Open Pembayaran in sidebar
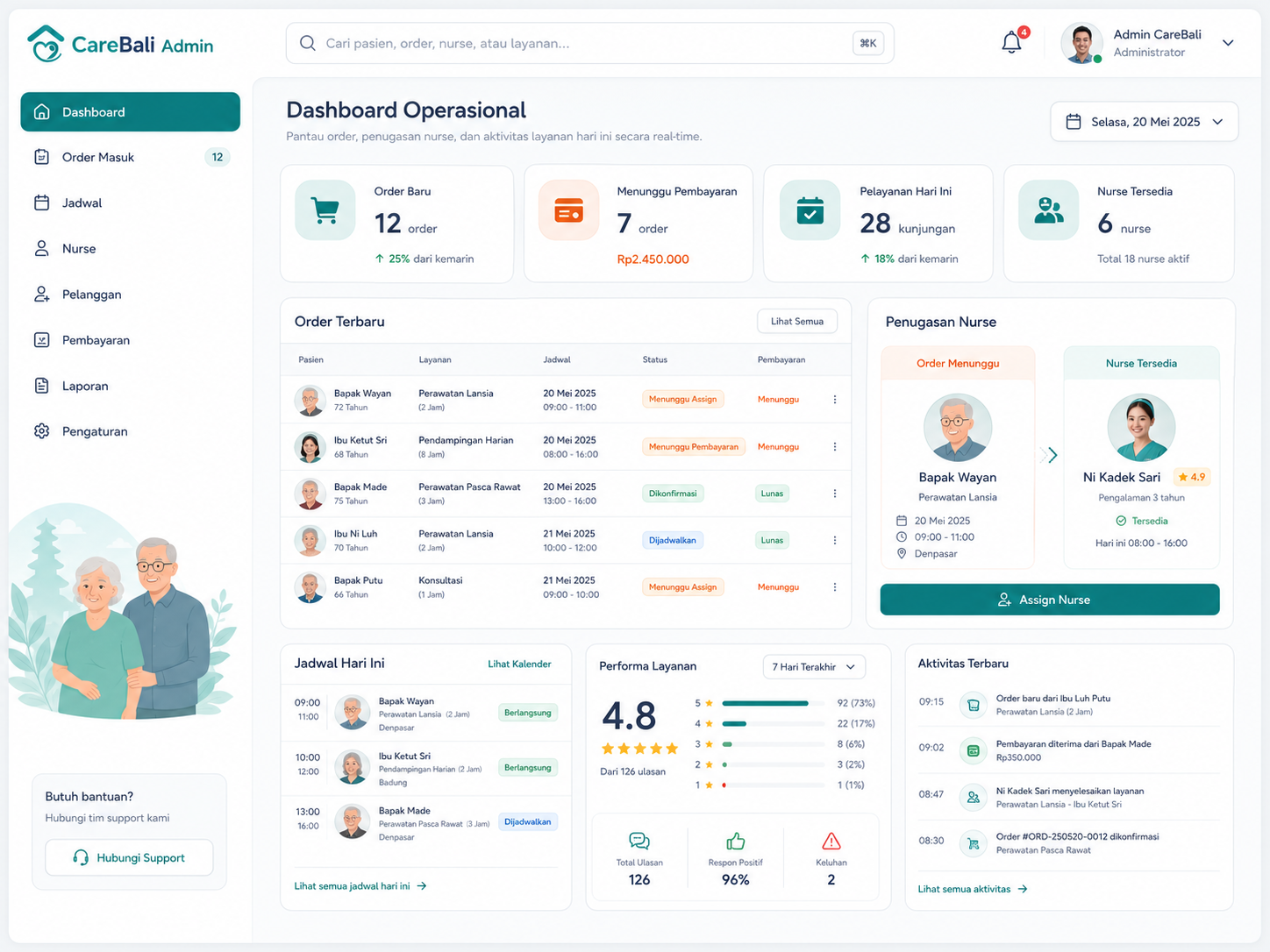Screen dimensions: 1270x952 (130, 340)
